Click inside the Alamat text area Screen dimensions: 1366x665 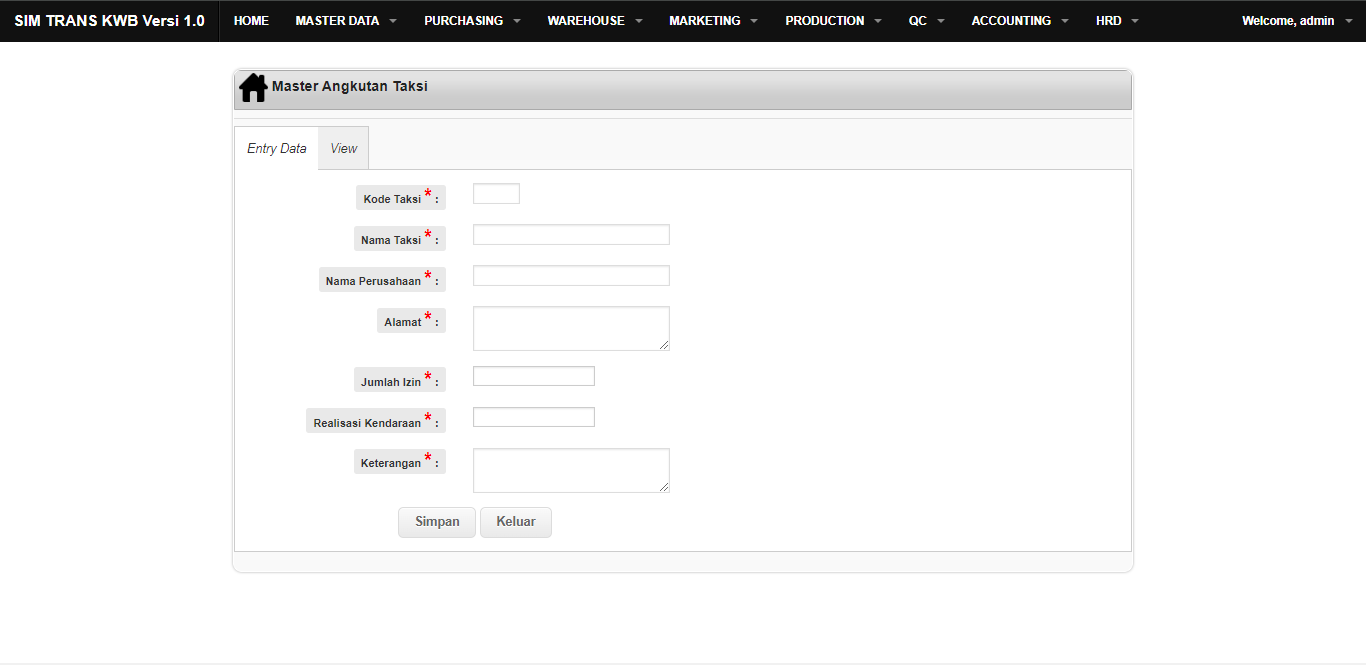tap(571, 328)
